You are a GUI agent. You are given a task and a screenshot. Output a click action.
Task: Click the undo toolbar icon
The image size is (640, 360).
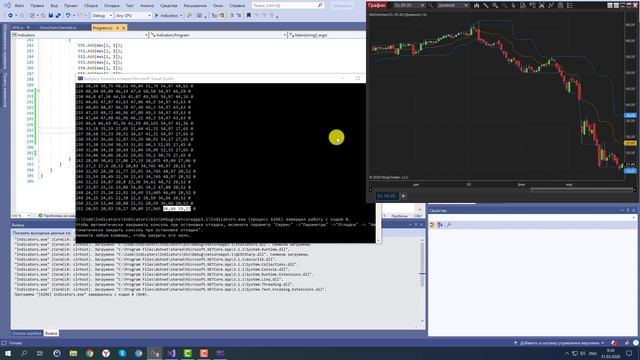[68, 16]
